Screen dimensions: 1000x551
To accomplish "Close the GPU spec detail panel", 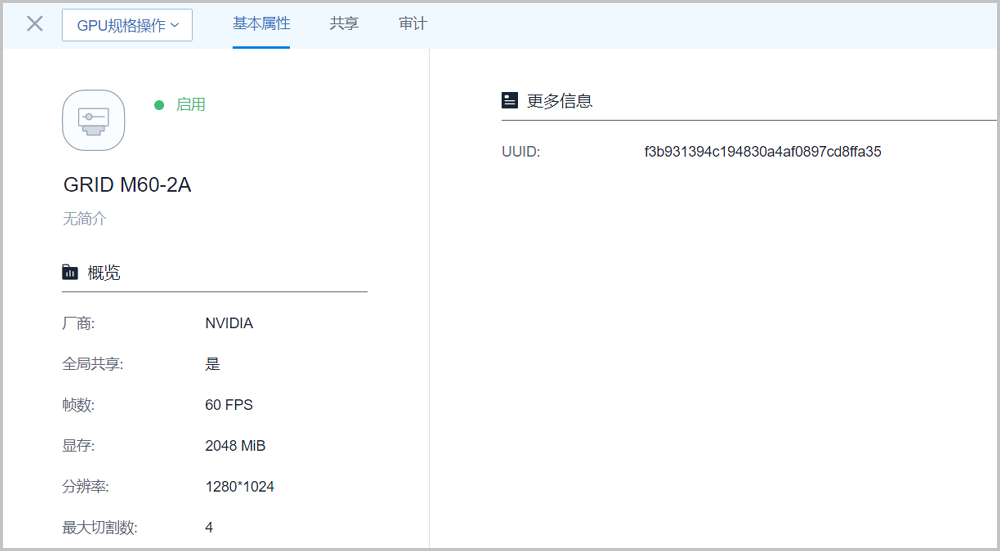I will [x=35, y=24].
